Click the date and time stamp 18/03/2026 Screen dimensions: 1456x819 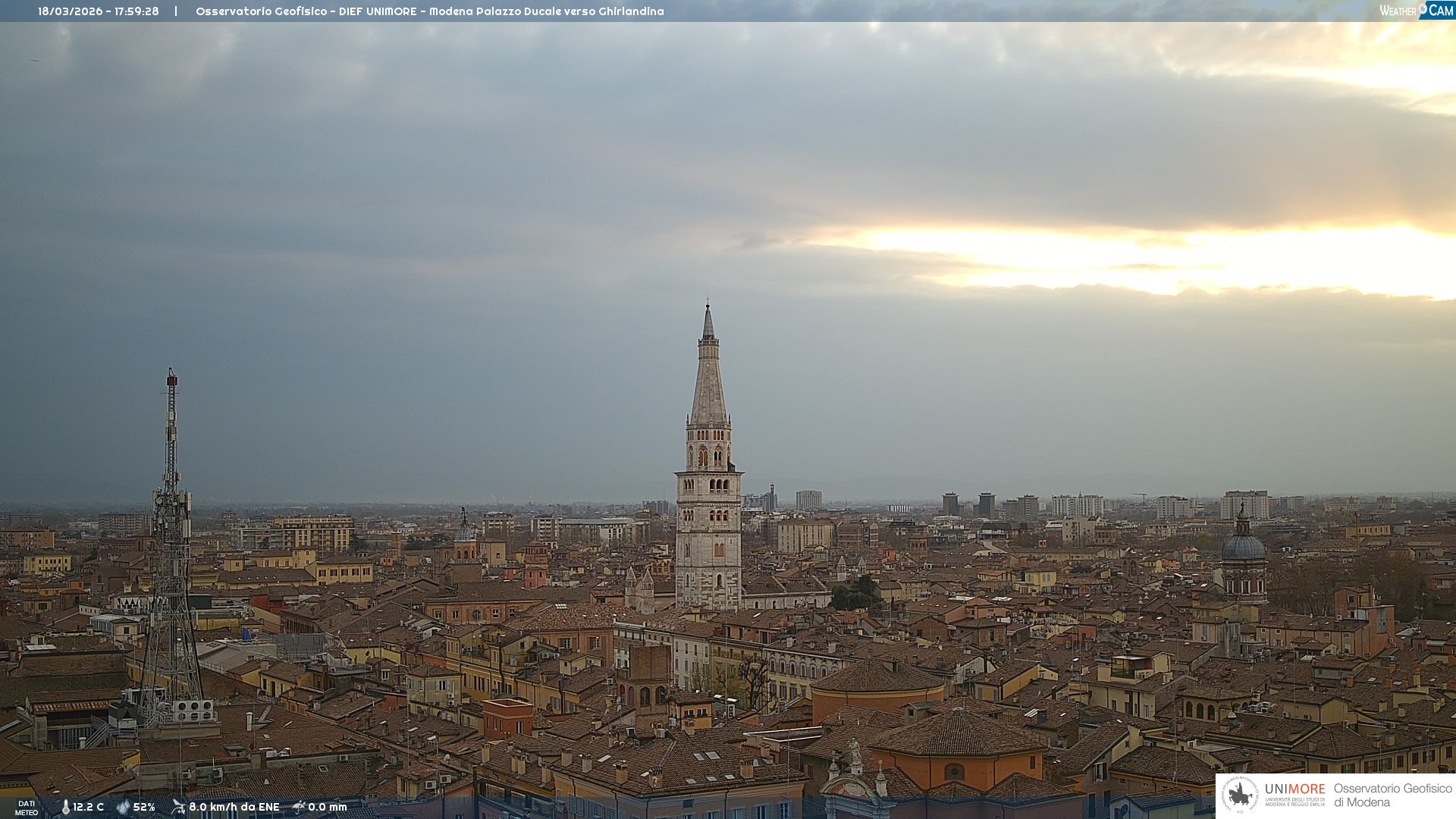click(99, 11)
